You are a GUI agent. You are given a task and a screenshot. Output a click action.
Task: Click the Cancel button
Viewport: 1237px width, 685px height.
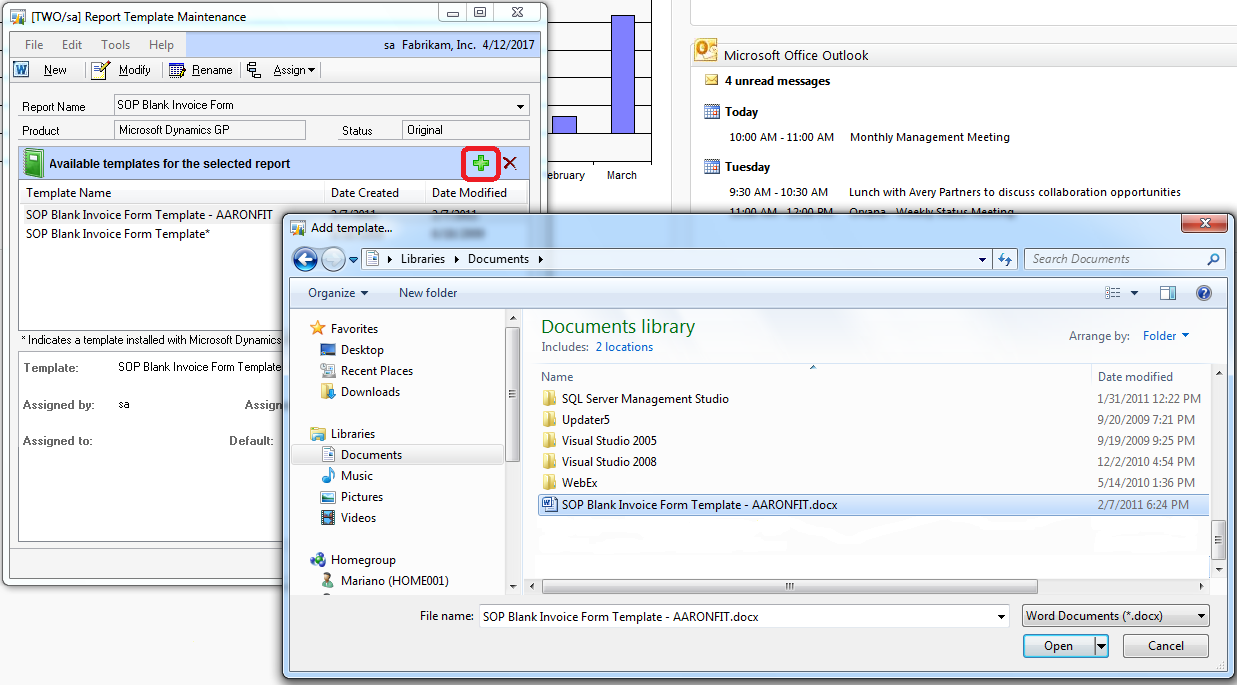coord(1166,646)
